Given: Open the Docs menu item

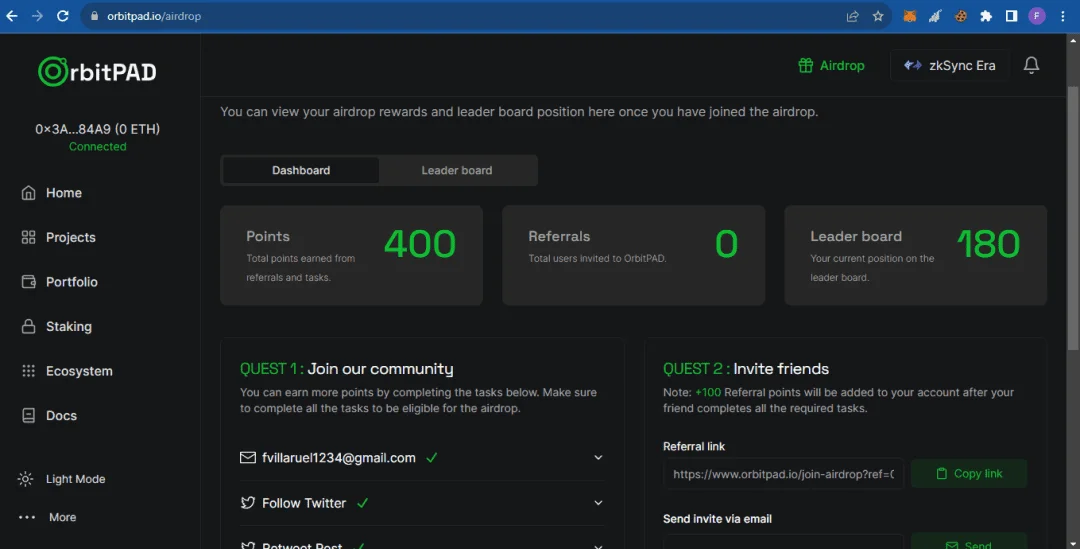Looking at the screenshot, I should coord(49,415).
